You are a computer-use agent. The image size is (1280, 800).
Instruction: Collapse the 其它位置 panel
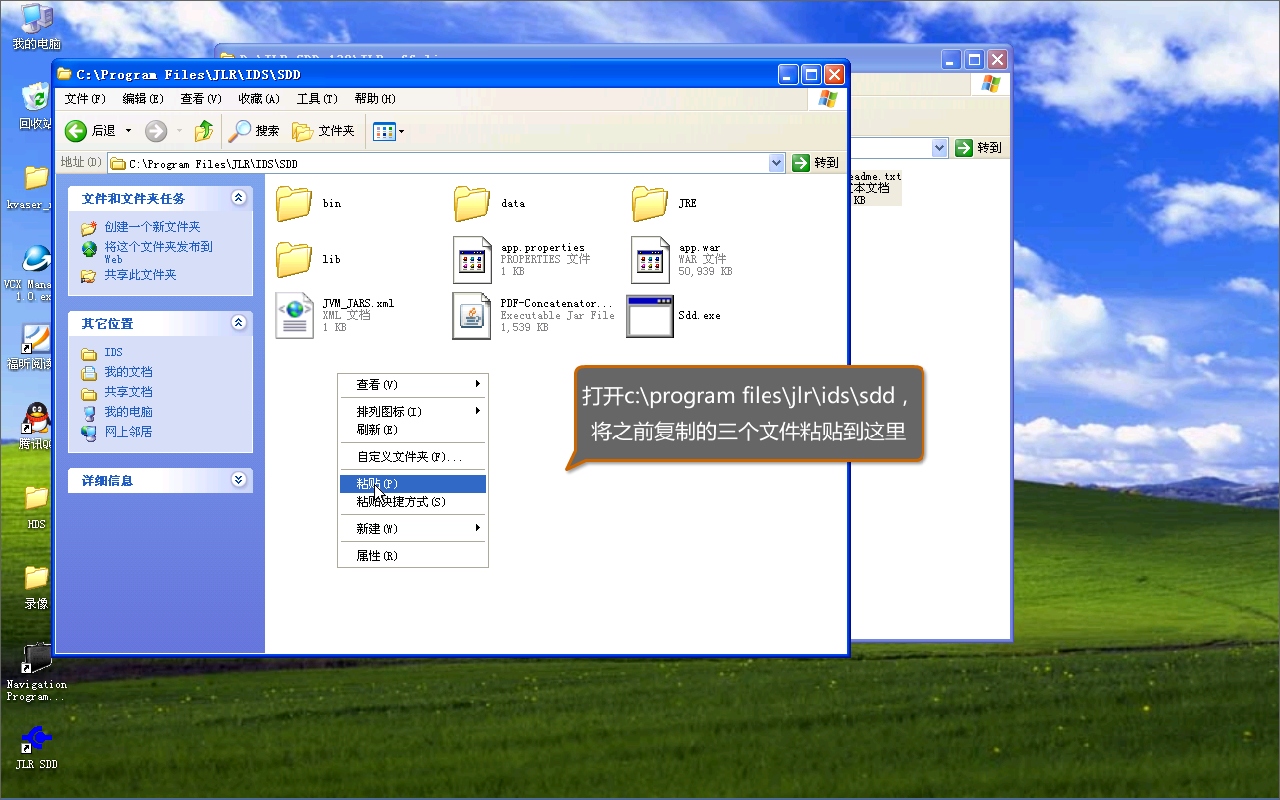point(238,323)
